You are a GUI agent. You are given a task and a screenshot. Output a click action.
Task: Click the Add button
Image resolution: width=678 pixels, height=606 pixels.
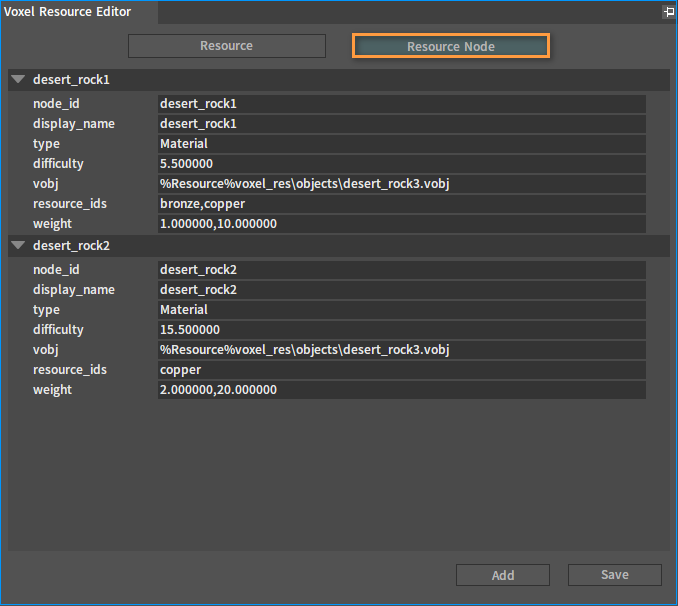[503, 575]
